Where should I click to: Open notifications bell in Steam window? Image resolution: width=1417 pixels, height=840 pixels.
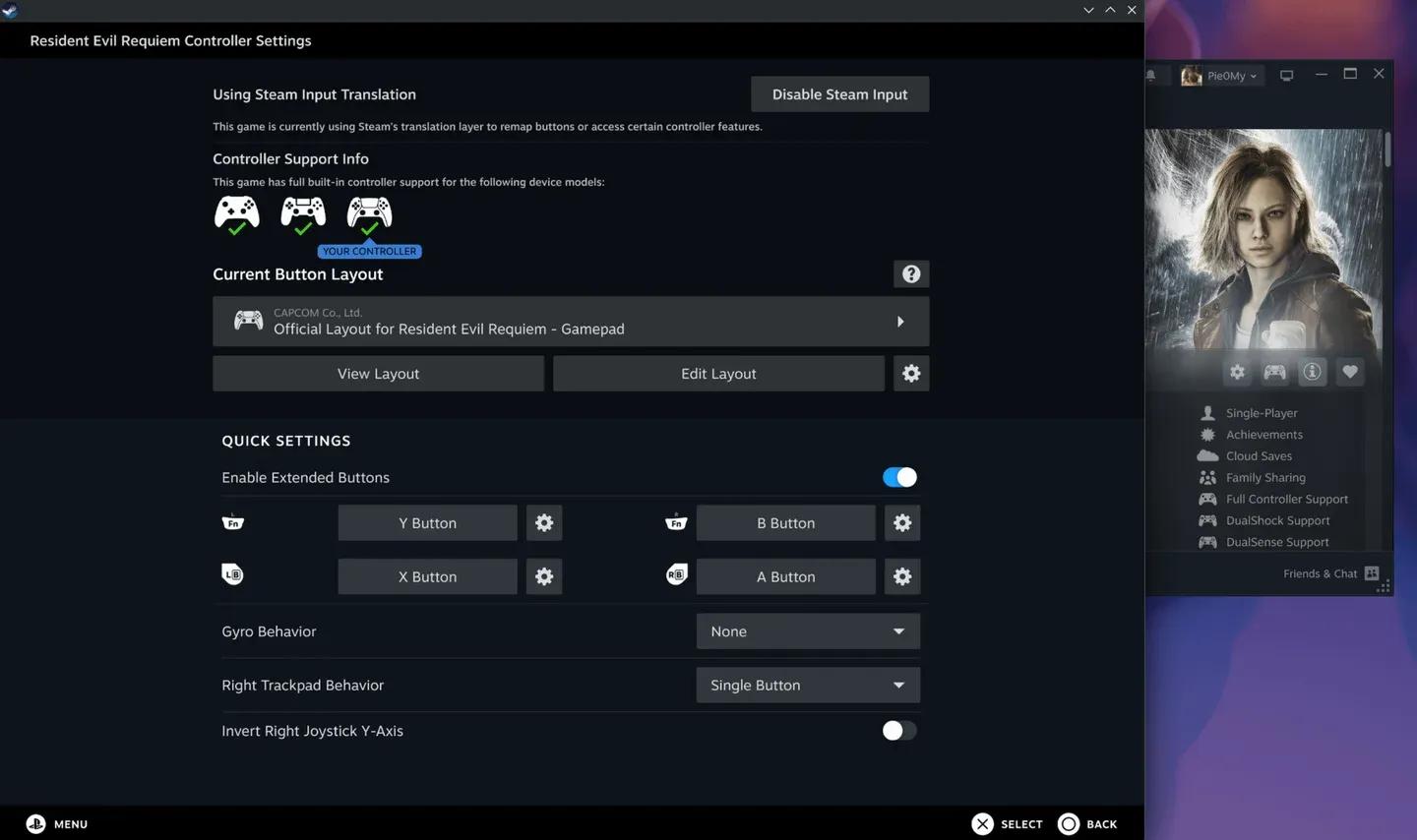(1150, 76)
